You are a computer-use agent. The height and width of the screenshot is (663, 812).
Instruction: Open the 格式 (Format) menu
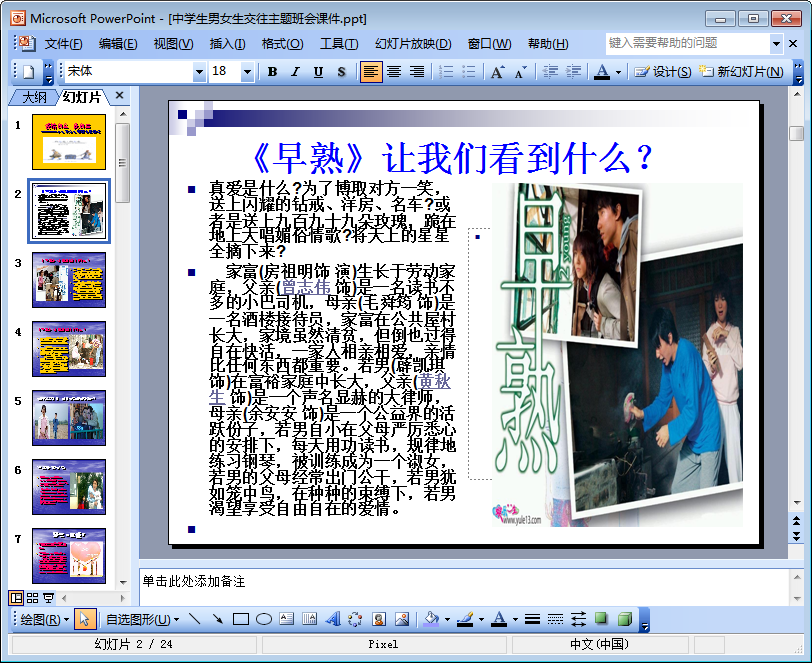point(282,44)
